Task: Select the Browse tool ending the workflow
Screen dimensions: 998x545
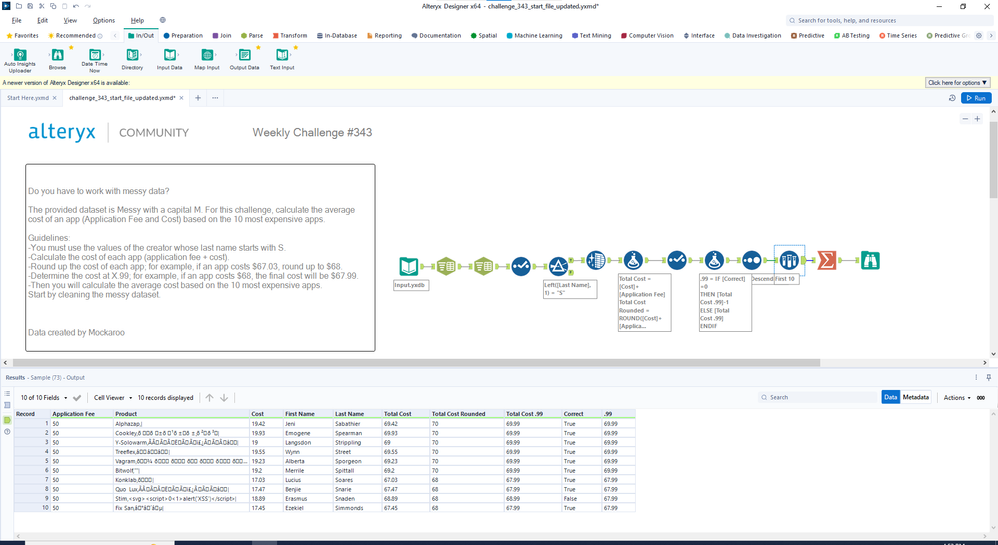Action: 870,260
